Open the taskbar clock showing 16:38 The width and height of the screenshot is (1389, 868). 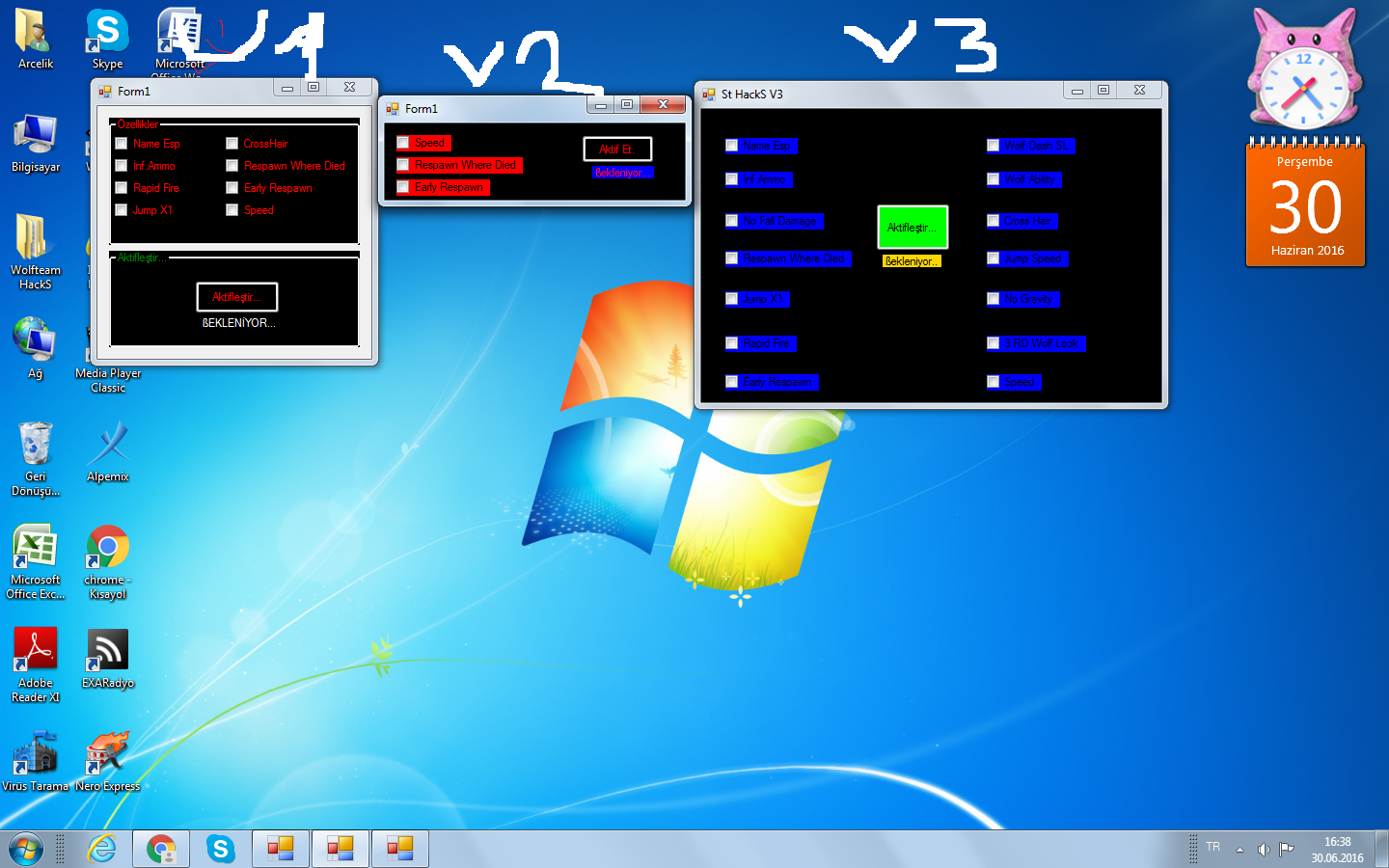click(1337, 850)
